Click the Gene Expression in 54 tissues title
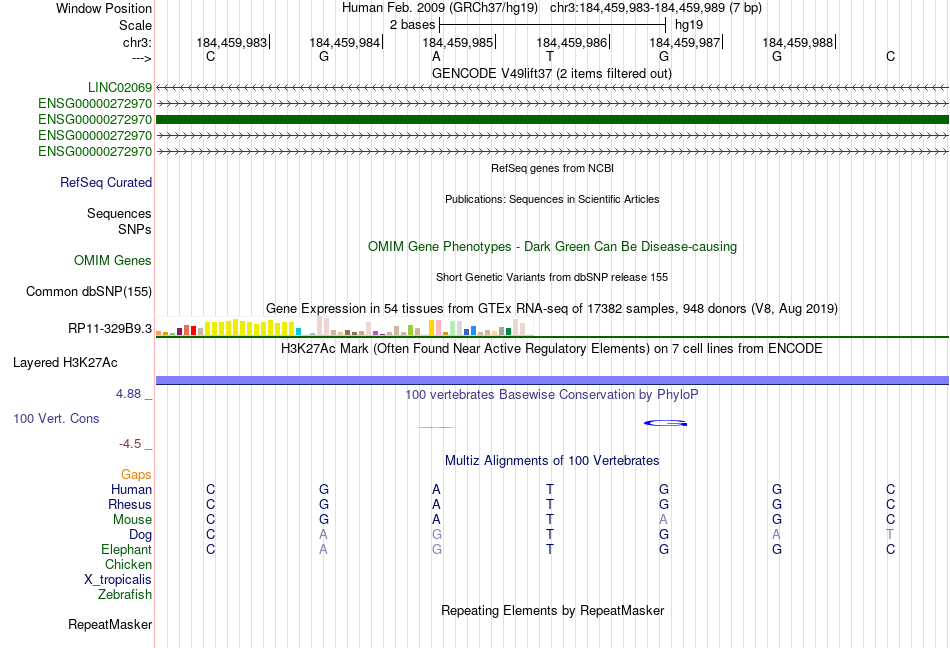 click(552, 308)
